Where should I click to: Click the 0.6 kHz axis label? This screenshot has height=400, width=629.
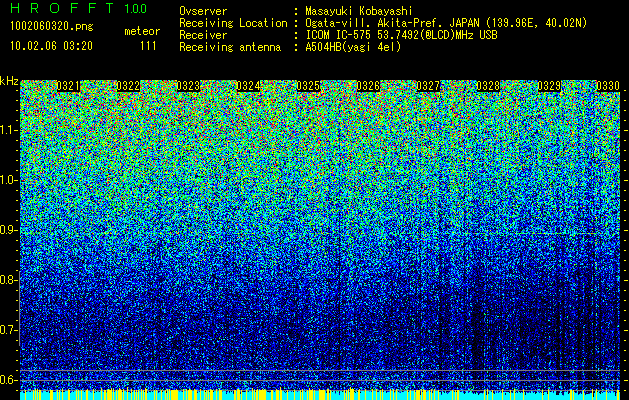[x=9, y=380]
